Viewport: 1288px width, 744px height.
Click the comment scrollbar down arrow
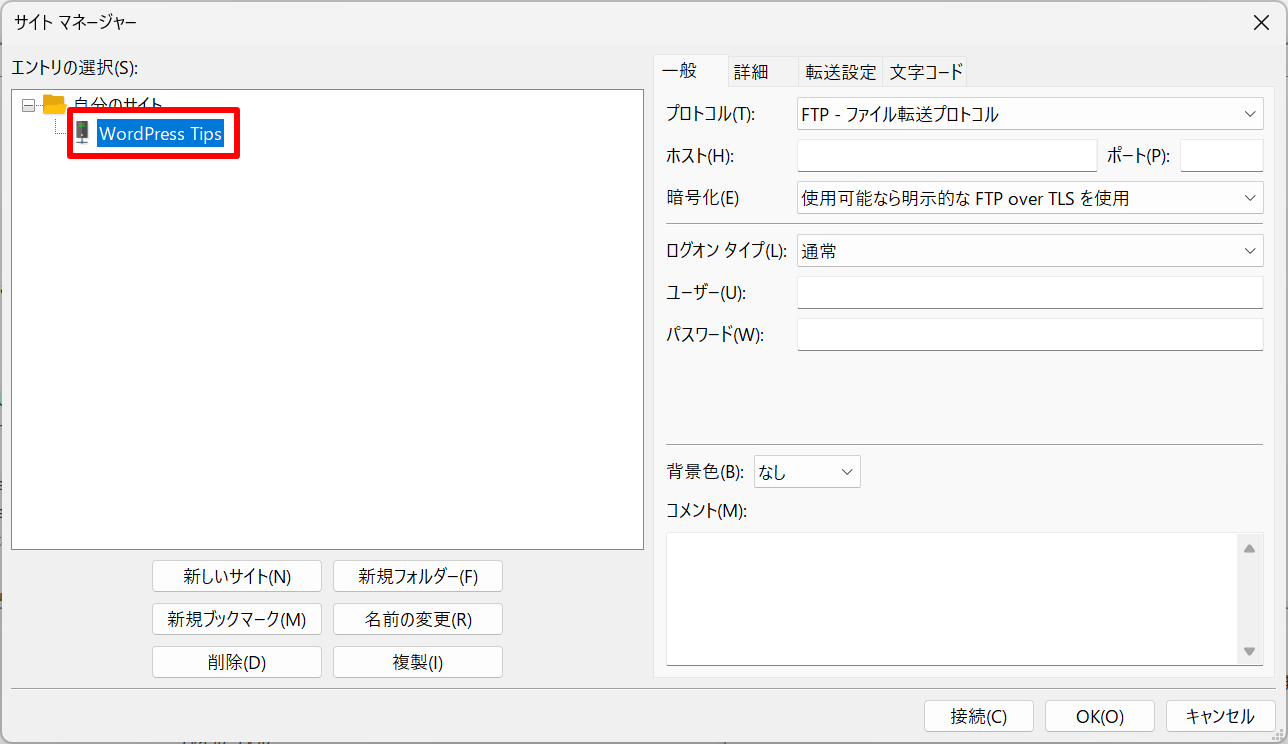(x=1249, y=651)
